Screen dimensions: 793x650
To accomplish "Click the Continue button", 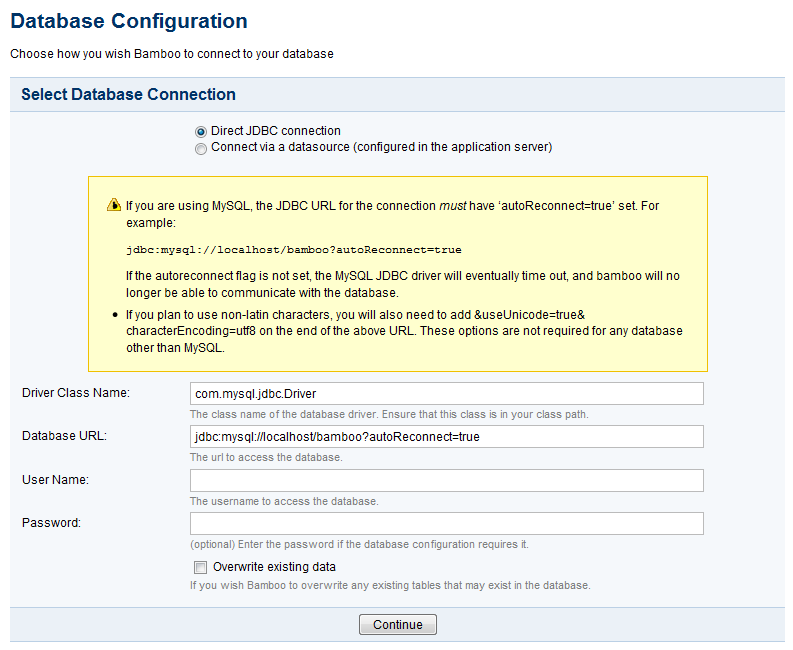I will click(x=398, y=625).
